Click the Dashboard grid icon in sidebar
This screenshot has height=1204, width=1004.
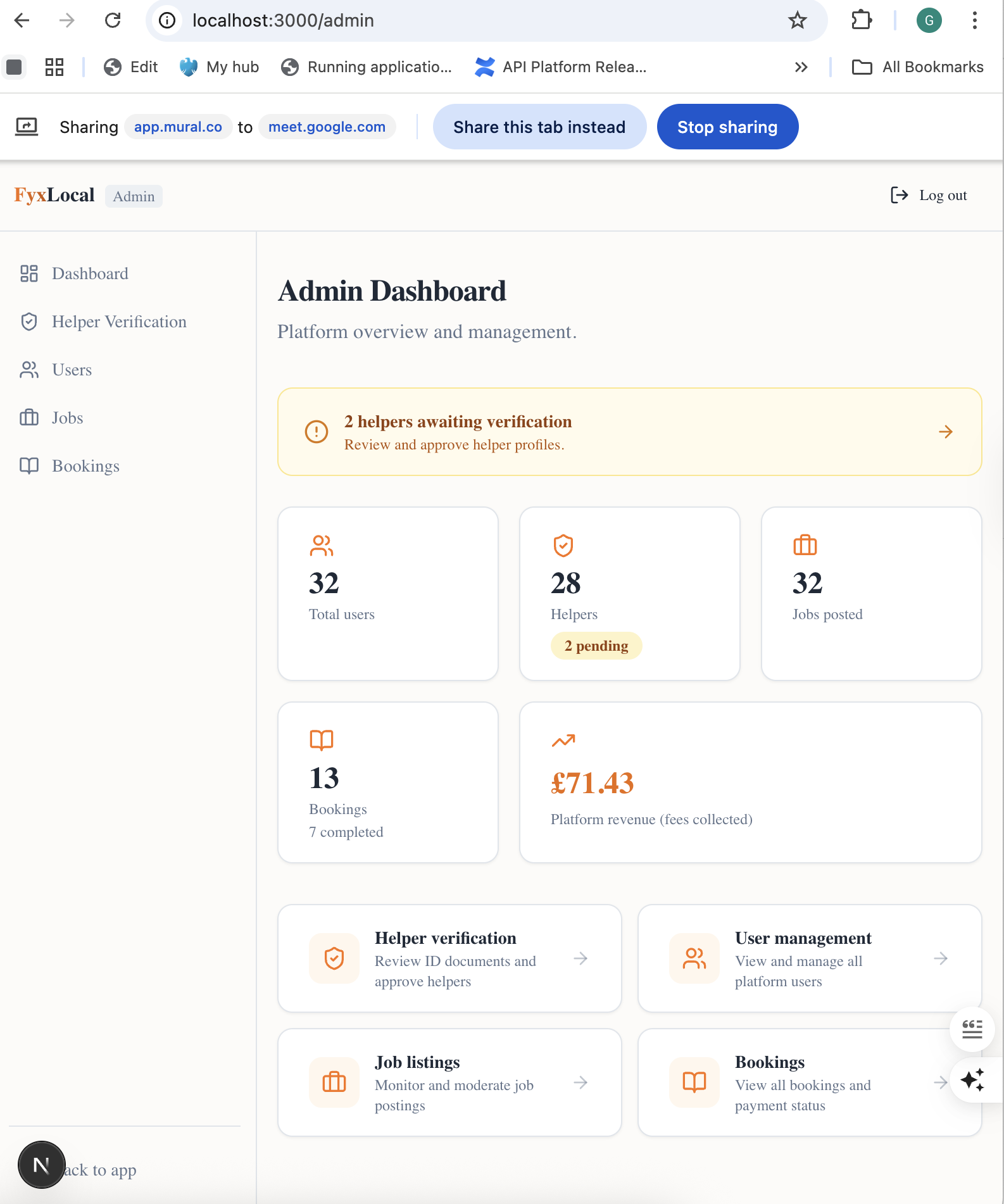pyautogui.click(x=29, y=273)
